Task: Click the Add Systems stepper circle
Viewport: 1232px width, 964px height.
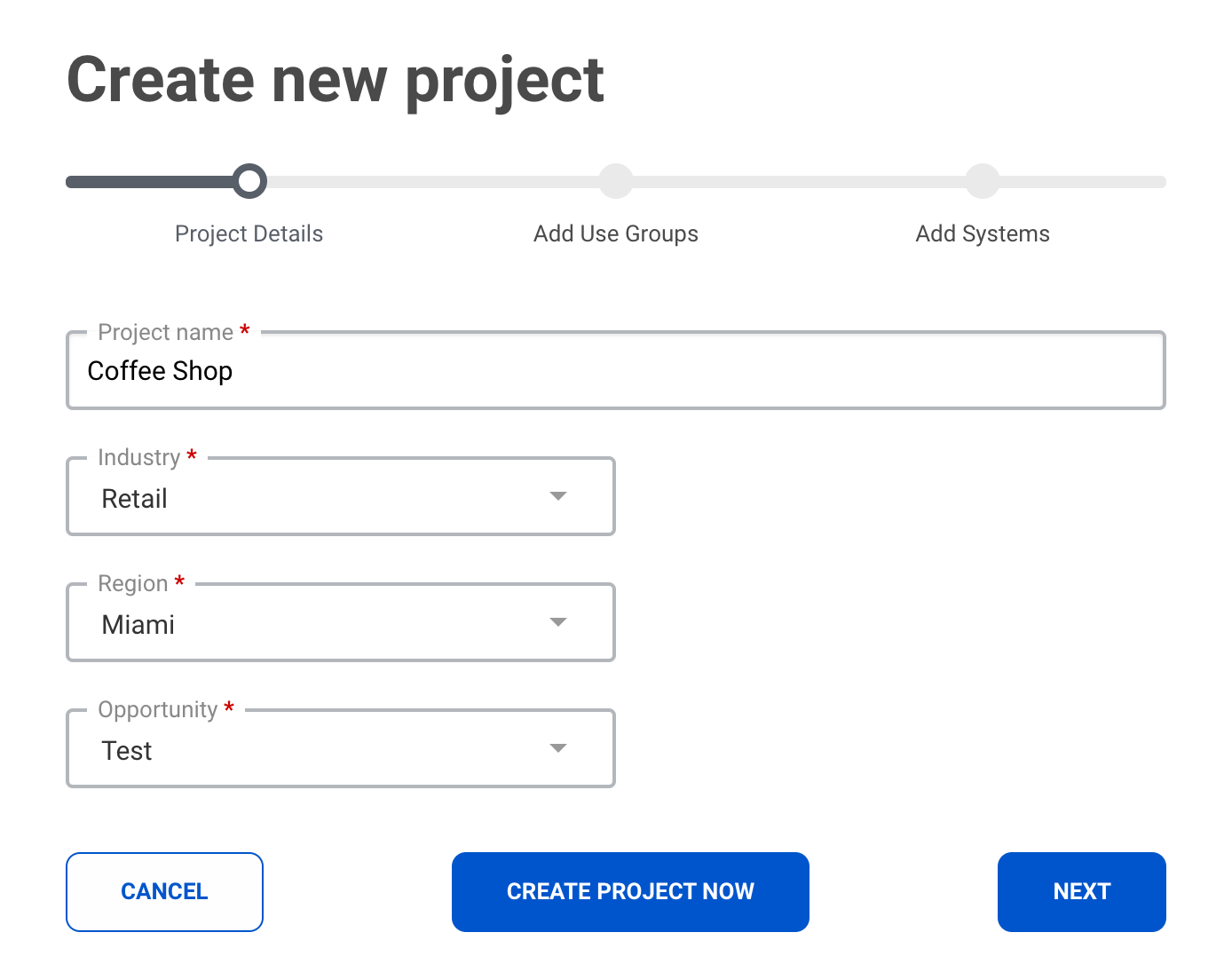Action: pyautogui.click(x=983, y=181)
